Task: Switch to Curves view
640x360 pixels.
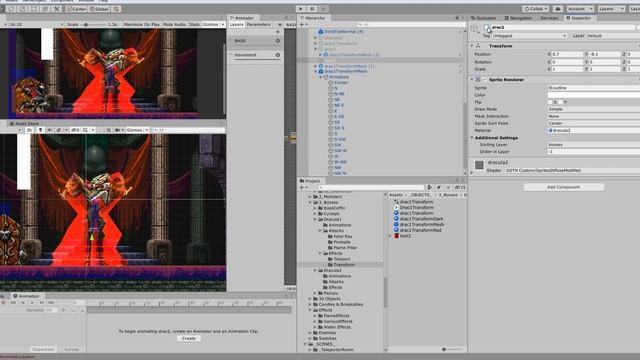Action: (71, 349)
